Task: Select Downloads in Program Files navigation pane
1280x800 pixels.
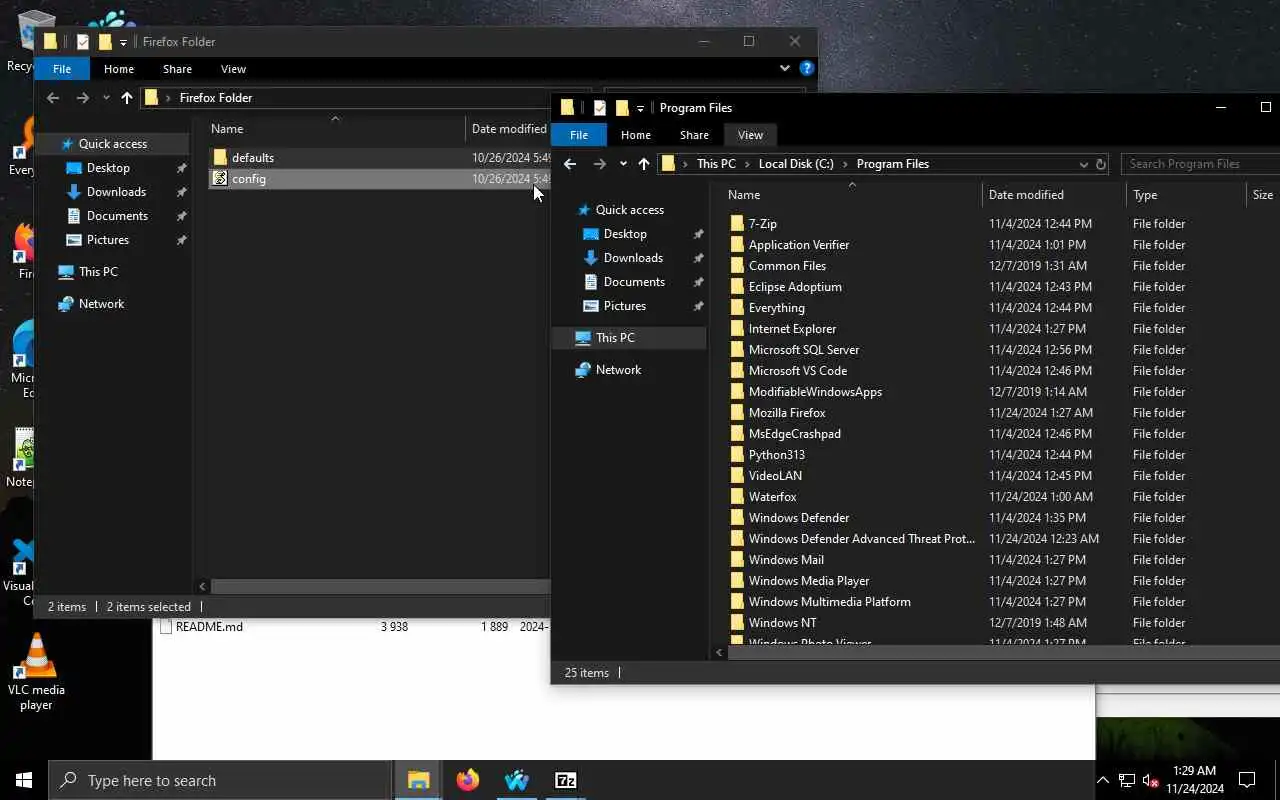Action: (x=633, y=258)
